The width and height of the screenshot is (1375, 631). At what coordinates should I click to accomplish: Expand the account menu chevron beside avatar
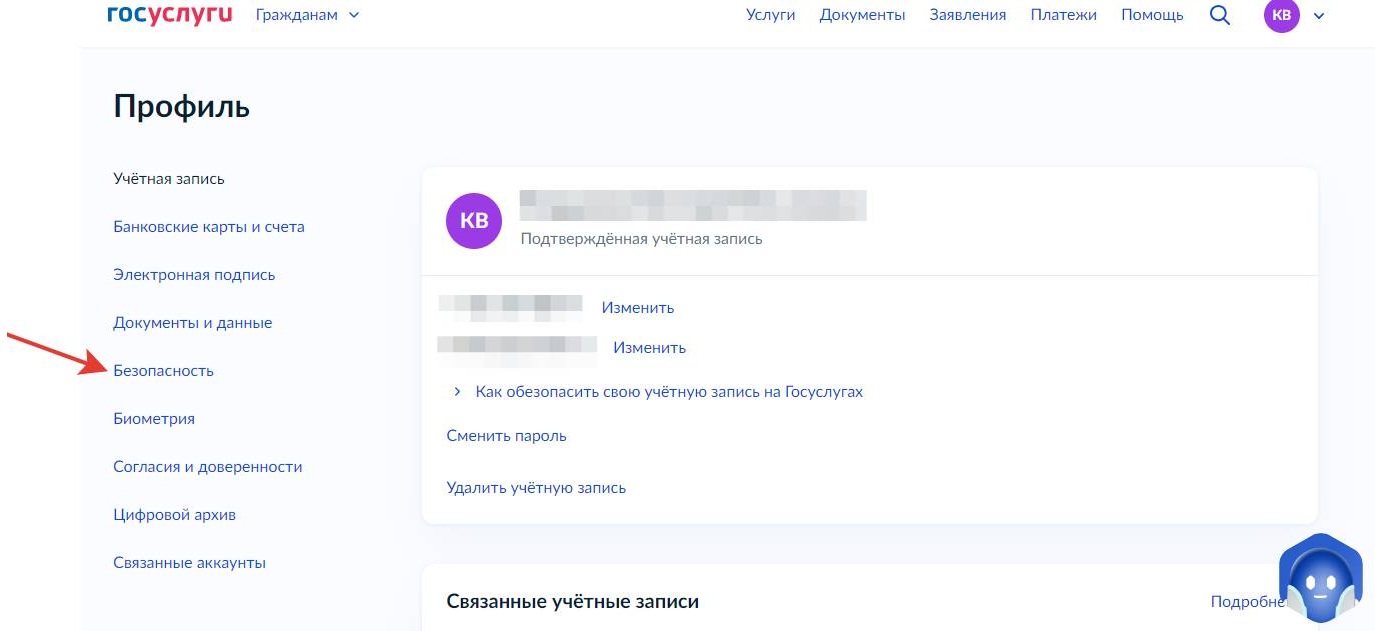pos(1318,16)
